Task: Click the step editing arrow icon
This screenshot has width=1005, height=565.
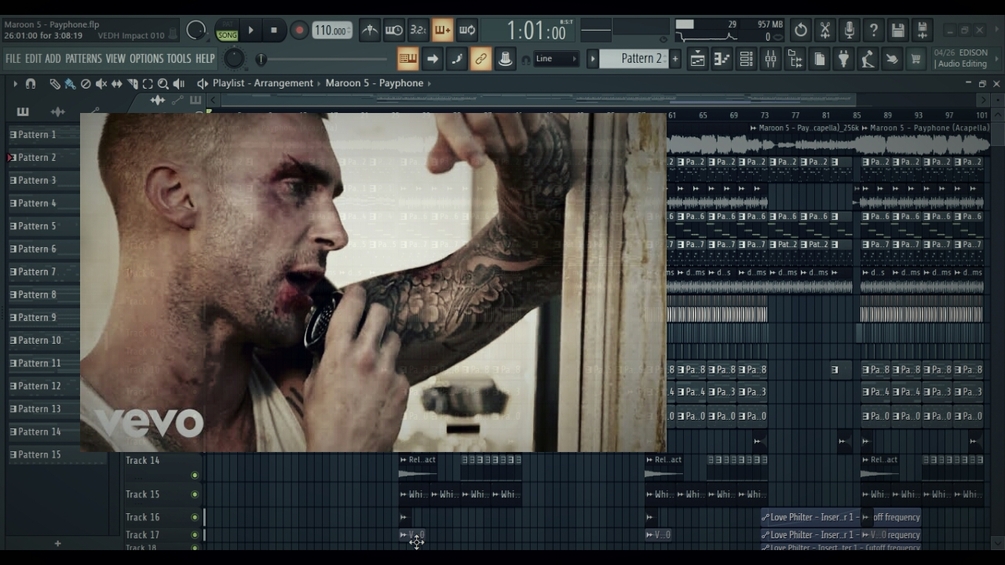Action: pos(433,59)
